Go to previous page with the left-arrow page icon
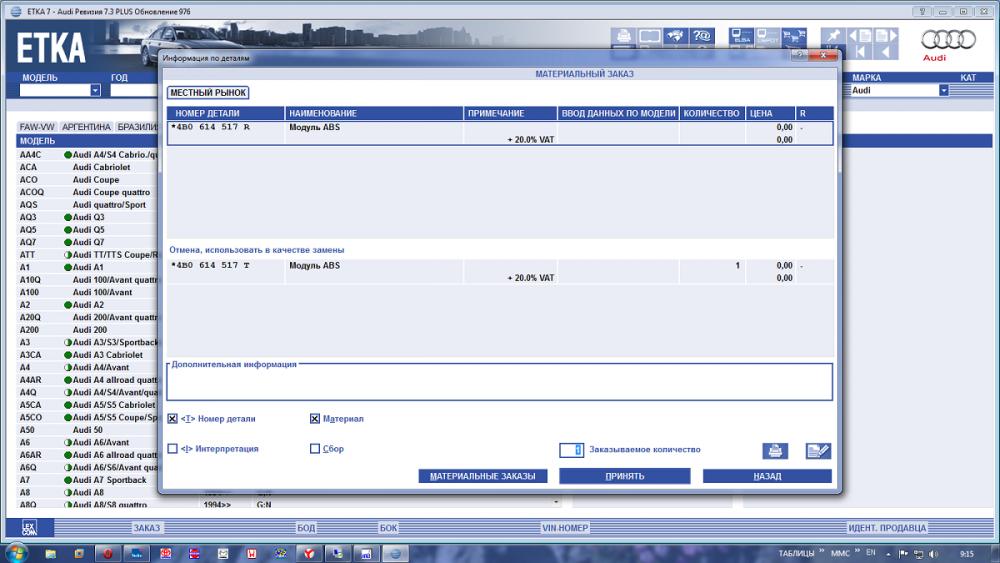Viewport: 1000px width, 563px height. 860,36
